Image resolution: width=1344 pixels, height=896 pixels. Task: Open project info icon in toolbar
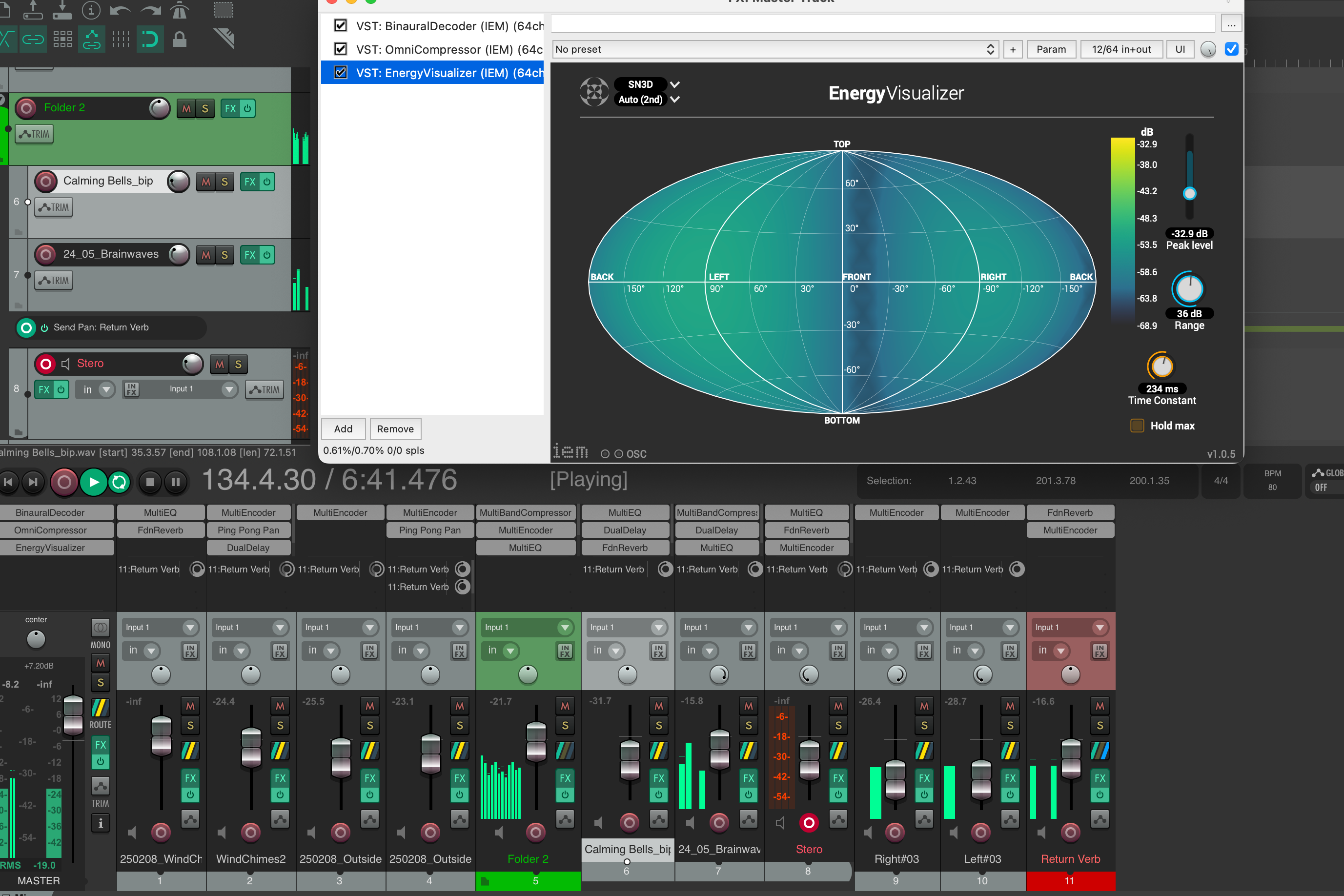pyautogui.click(x=91, y=10)
